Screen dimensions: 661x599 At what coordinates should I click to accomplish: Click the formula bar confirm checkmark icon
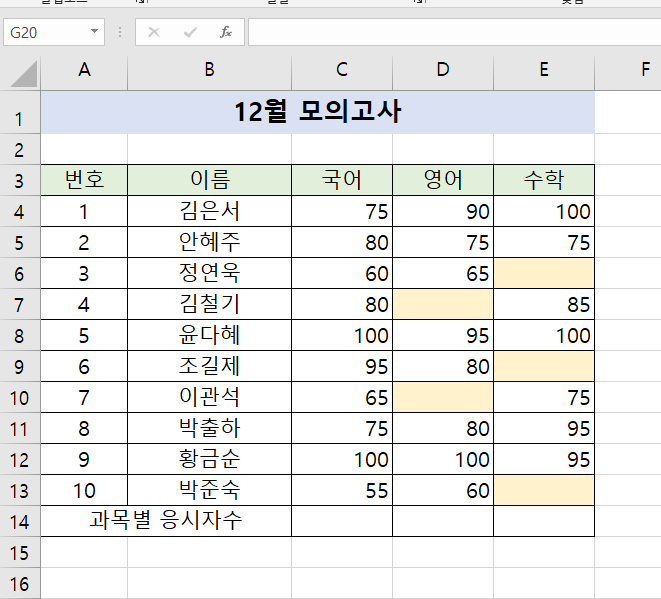[190, 32]
